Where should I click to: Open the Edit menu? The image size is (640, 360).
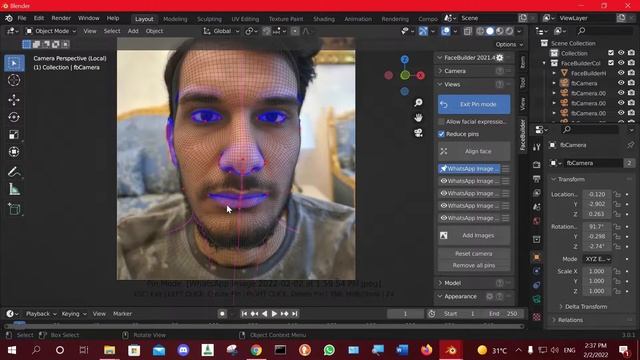(x=39, y=18)
